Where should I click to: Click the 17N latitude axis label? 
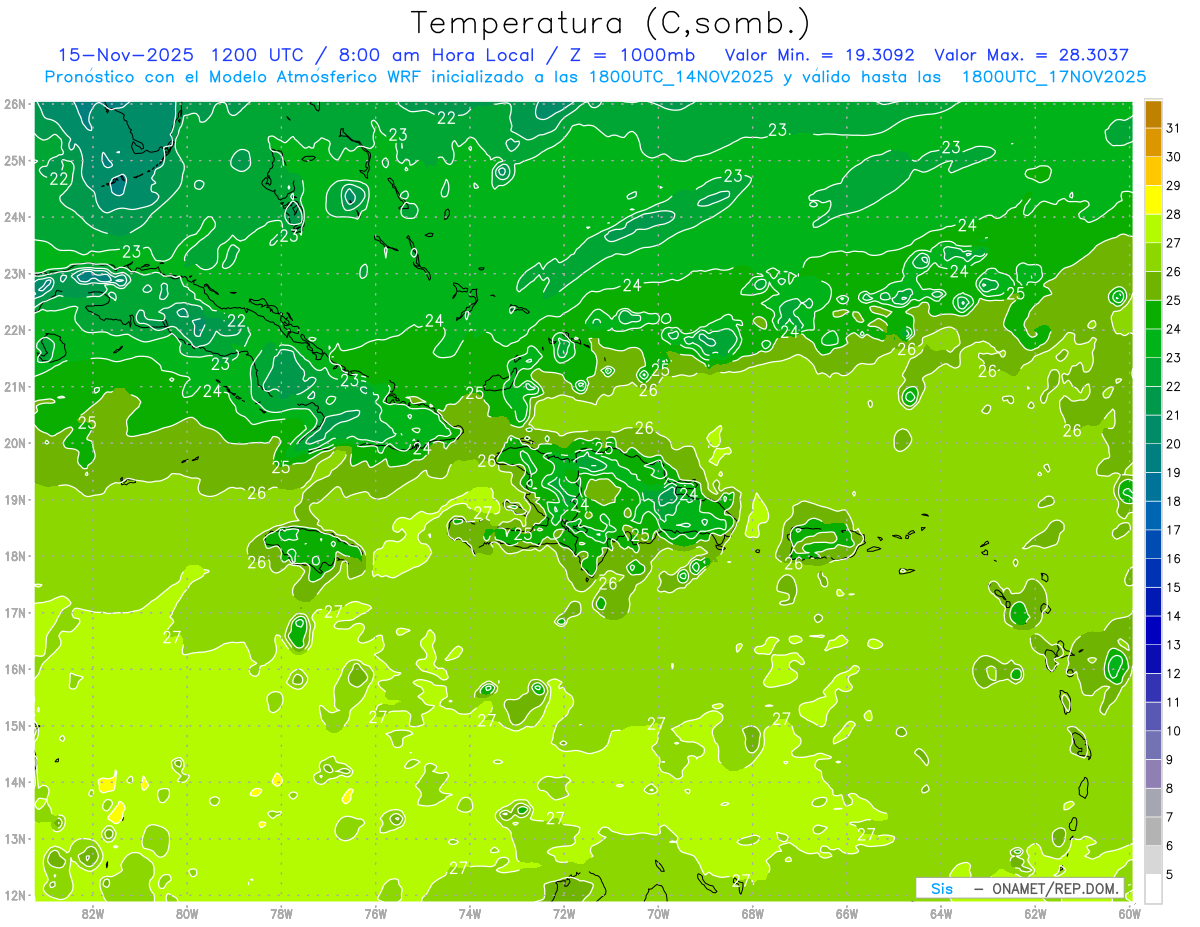click(x=15, y=613)
